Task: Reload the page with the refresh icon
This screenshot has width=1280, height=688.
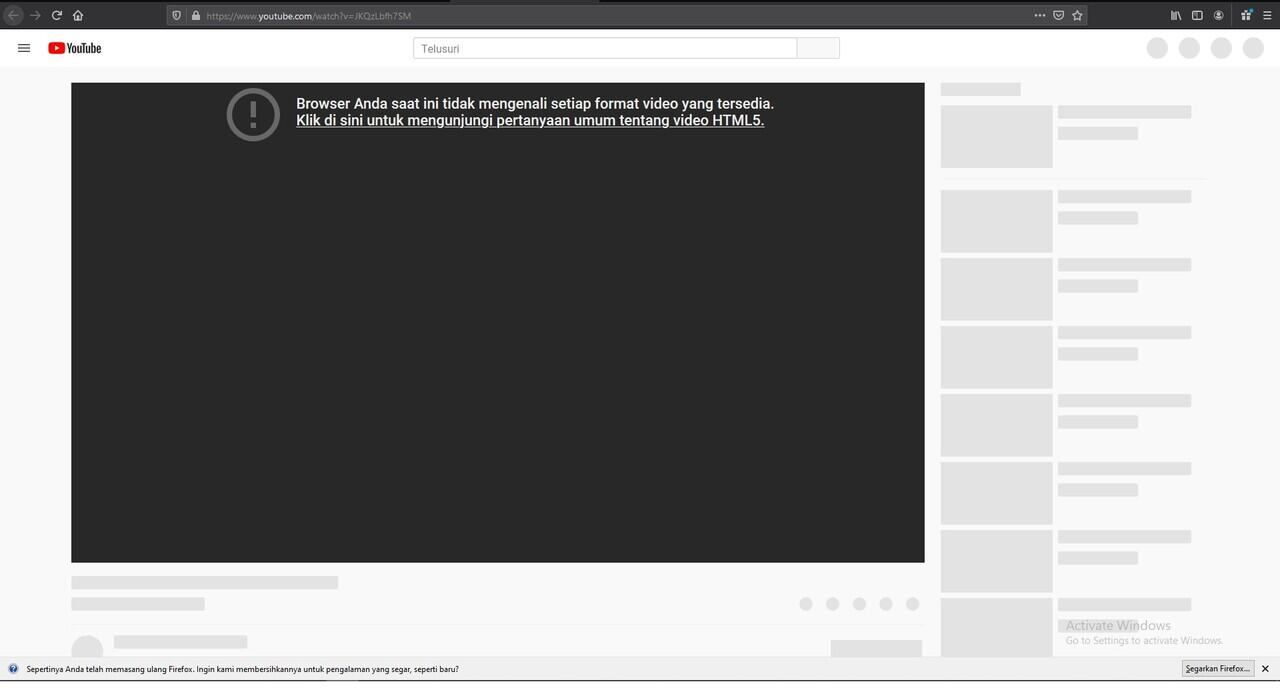Action: pos(57,15)
